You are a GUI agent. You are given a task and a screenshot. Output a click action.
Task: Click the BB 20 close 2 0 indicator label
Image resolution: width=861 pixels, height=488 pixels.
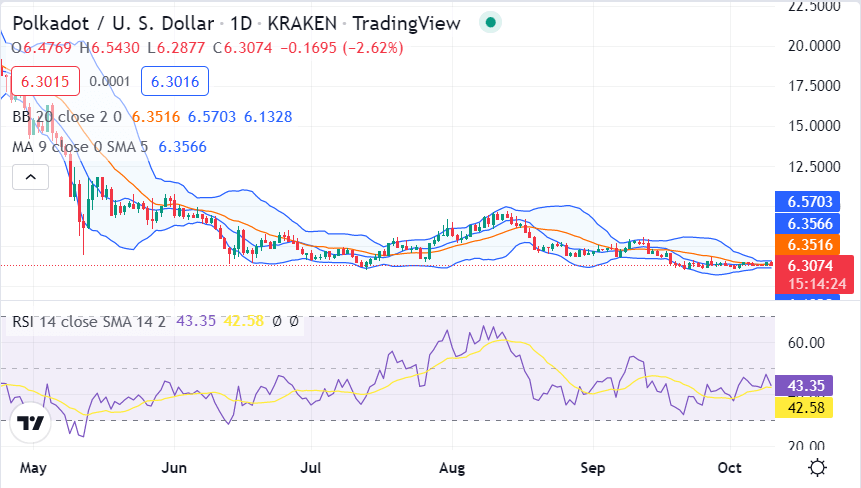67,116
